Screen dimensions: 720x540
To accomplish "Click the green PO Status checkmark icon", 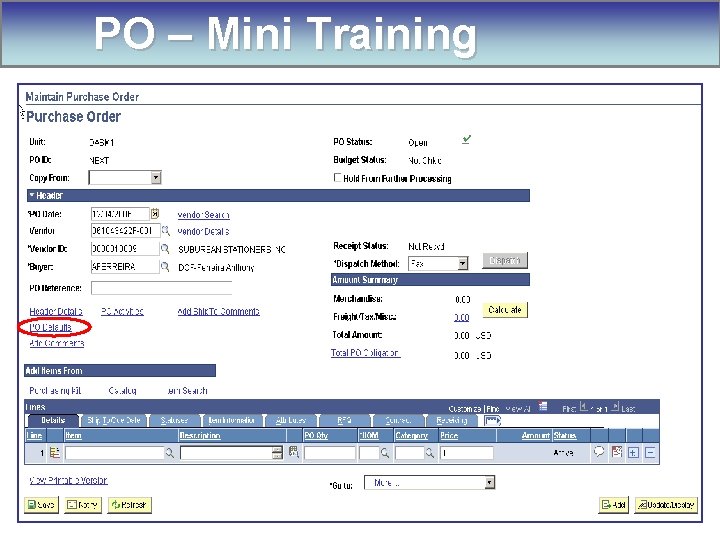I will tap(467, 139).
